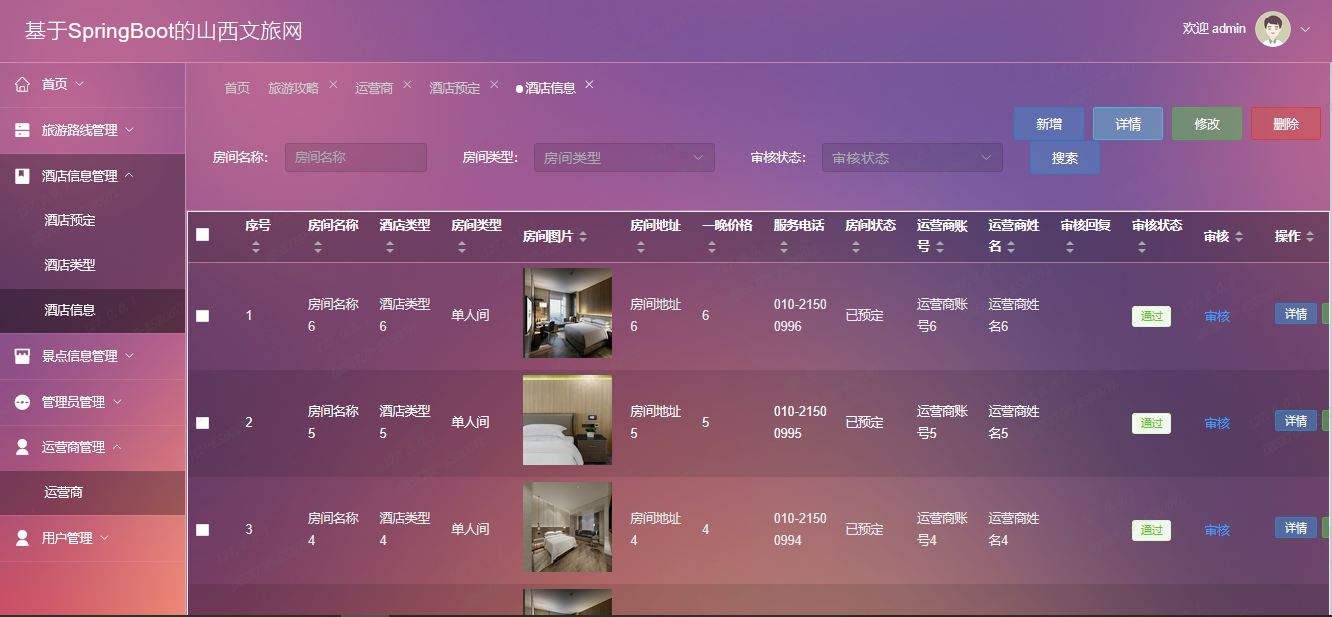
Task: Expand the sidebar 首页 chevron
Action: pos(80,84)
